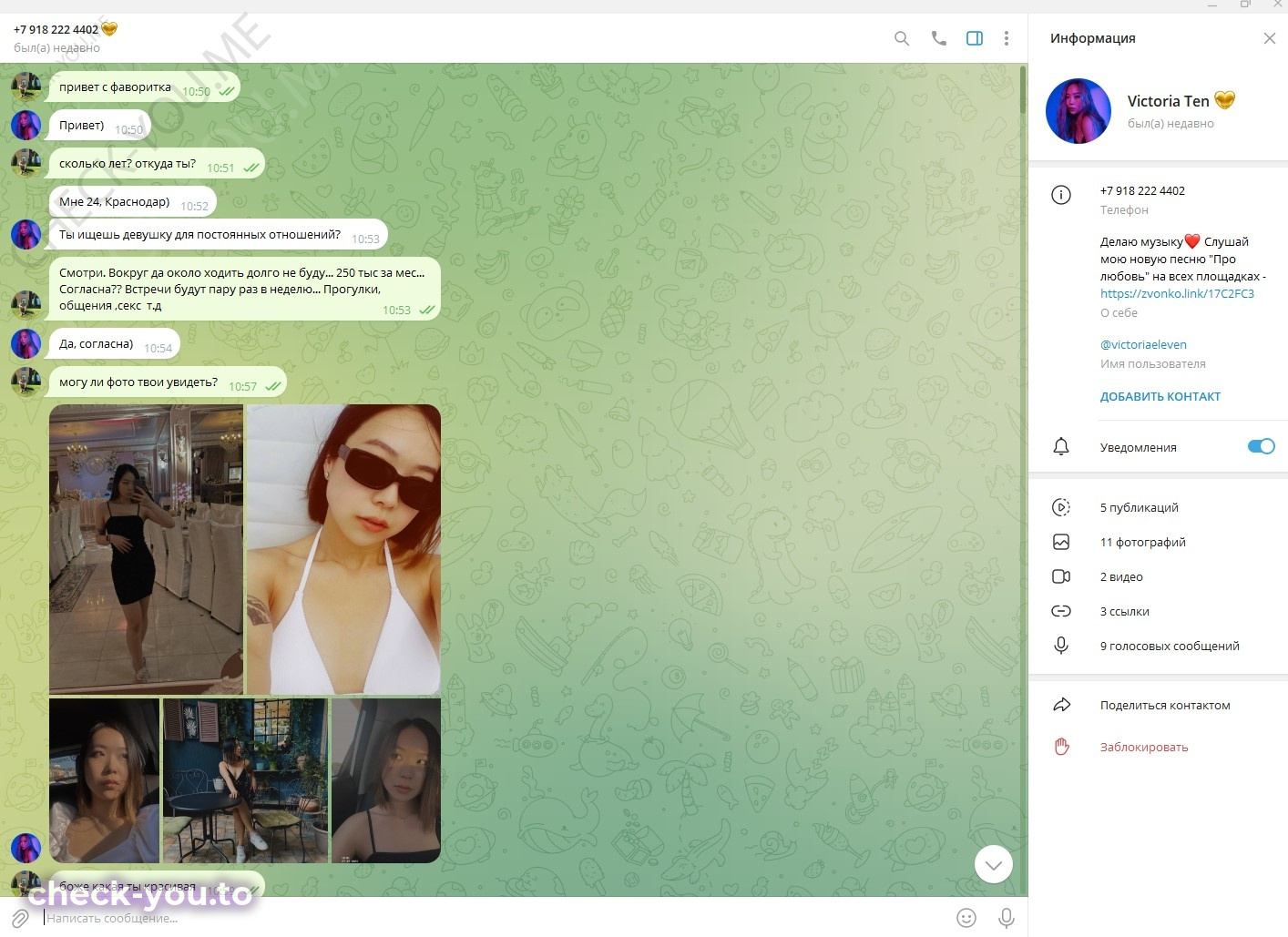Click message 'сколько лет? откуда ты?'
The width and height of the screenshot is (1288, 937).
(157, 164)
